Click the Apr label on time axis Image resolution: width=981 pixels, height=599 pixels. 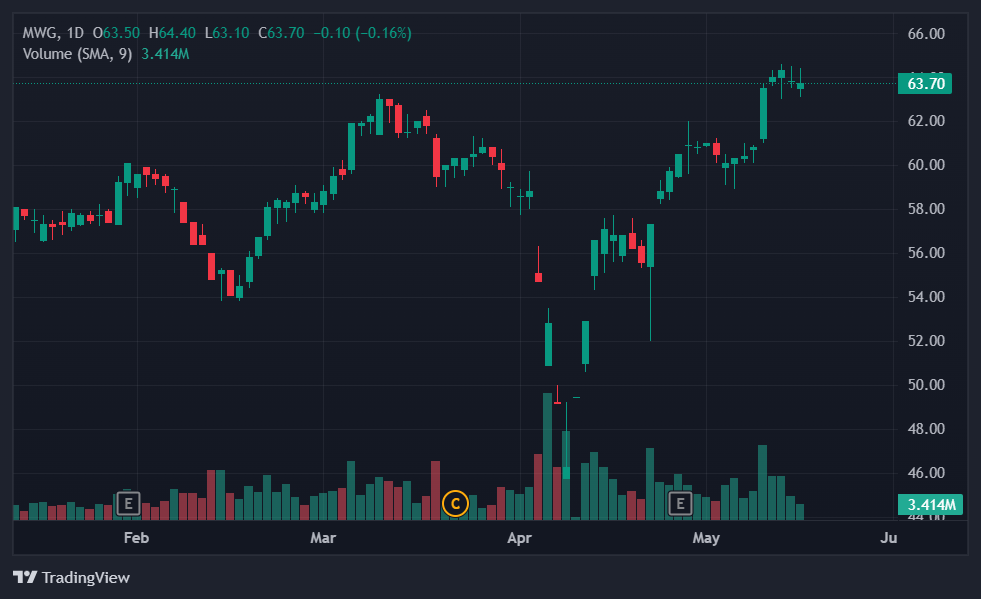(519, 538)
